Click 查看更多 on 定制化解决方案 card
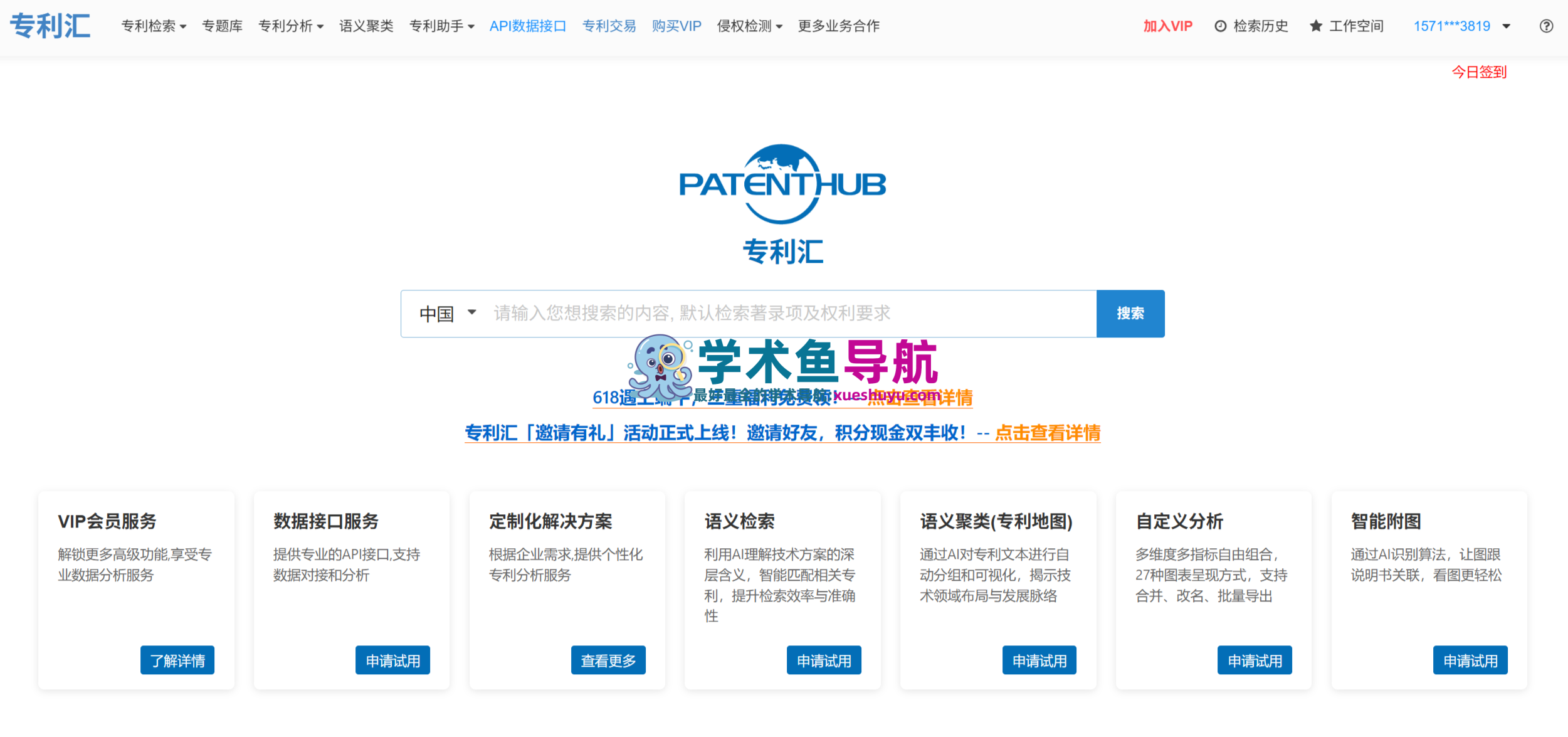 click(608, 660)
